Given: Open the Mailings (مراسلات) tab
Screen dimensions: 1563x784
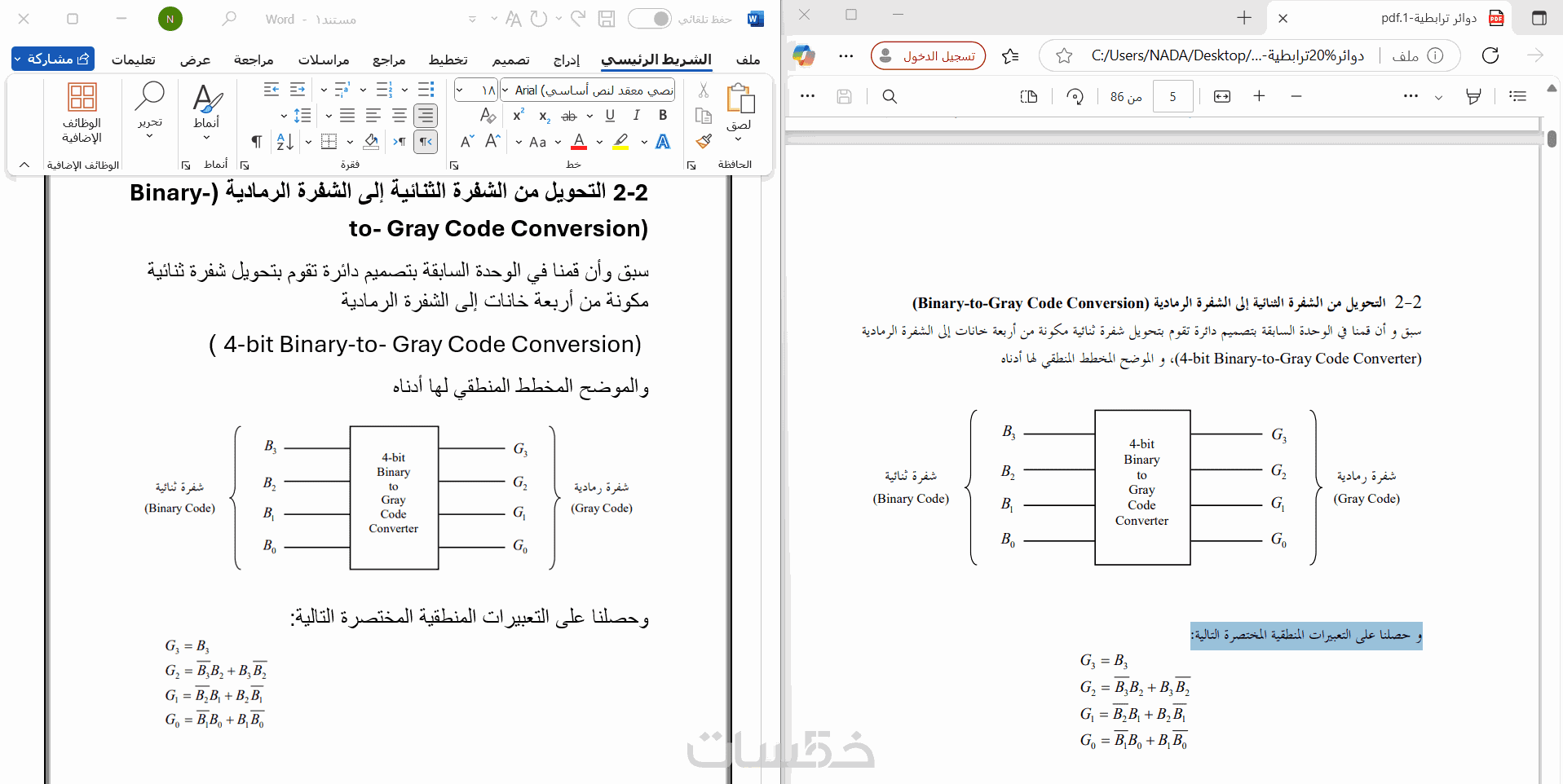Looking at the screenshot, I should click(x=324, y=59).
